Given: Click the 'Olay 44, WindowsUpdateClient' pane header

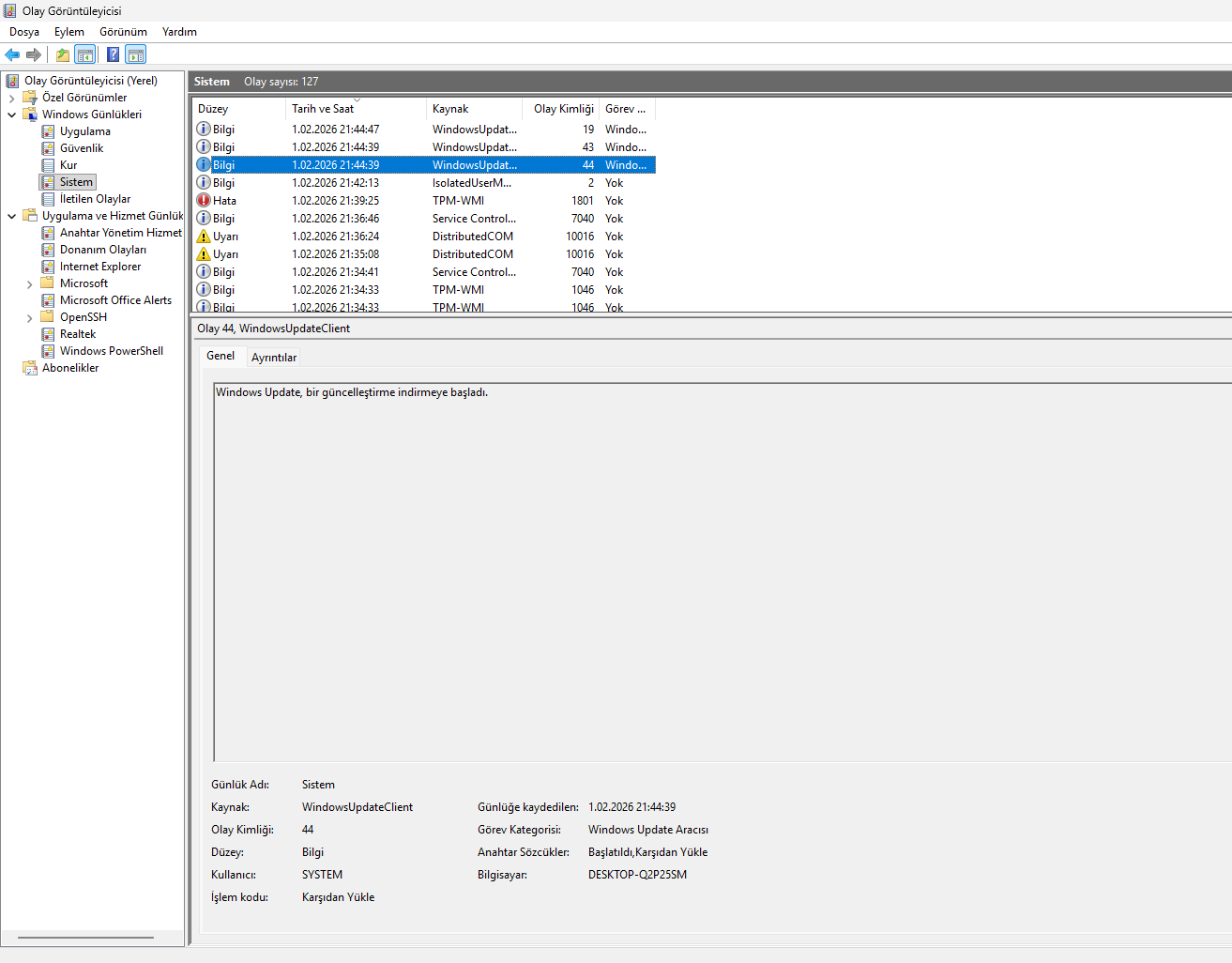Looking at the screenshot, I should (x=274, y=329).
